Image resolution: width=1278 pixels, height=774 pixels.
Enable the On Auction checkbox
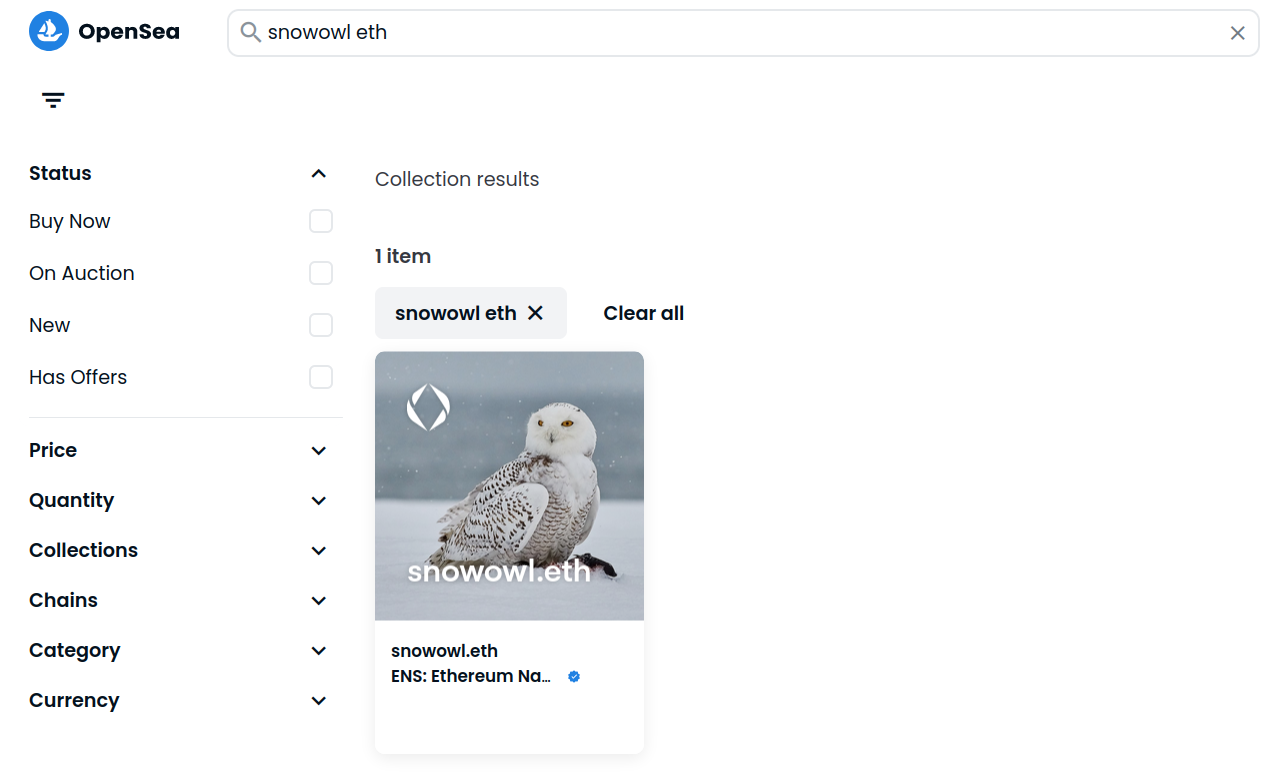click(x=321, y=273)
